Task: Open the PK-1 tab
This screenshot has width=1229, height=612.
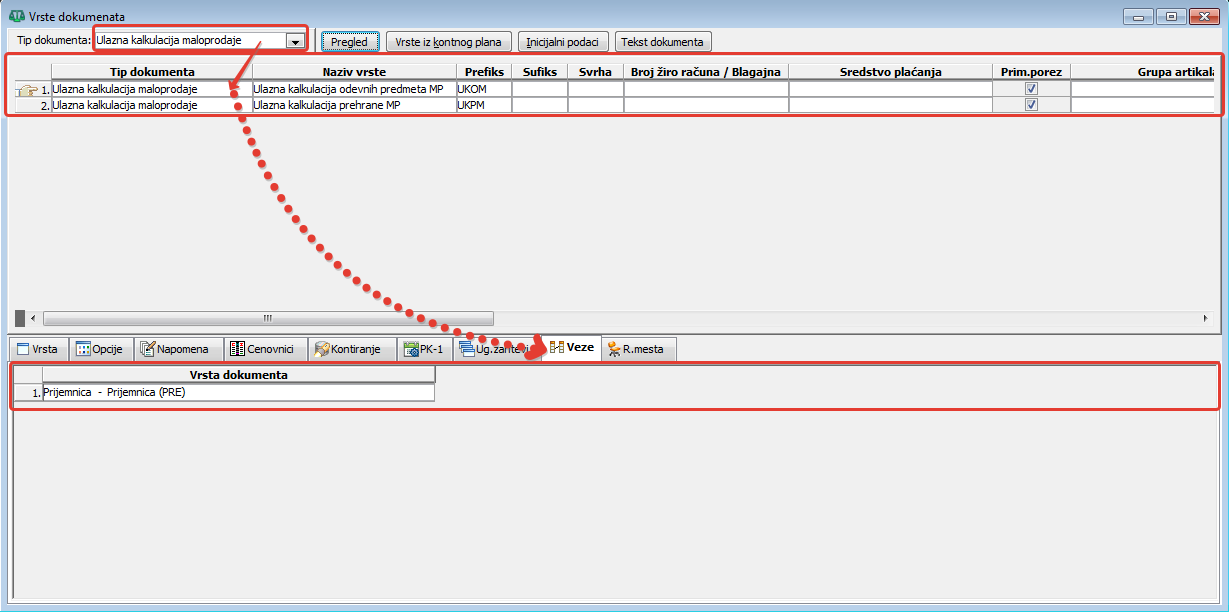Action: [x=424, y=349]
